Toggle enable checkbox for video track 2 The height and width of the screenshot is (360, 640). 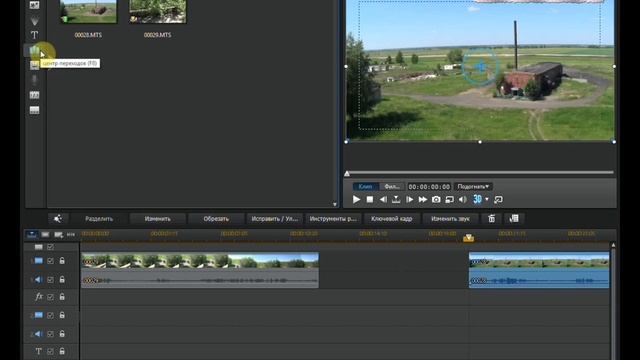50,316
